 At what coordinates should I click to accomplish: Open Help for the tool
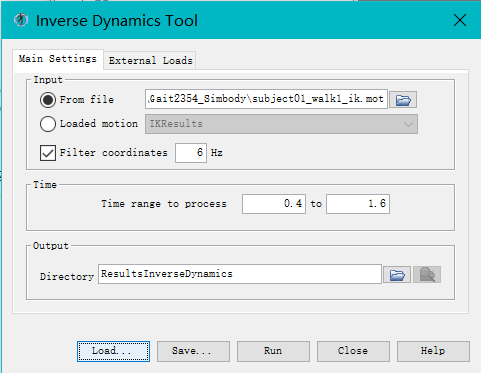tap(433, 351)
